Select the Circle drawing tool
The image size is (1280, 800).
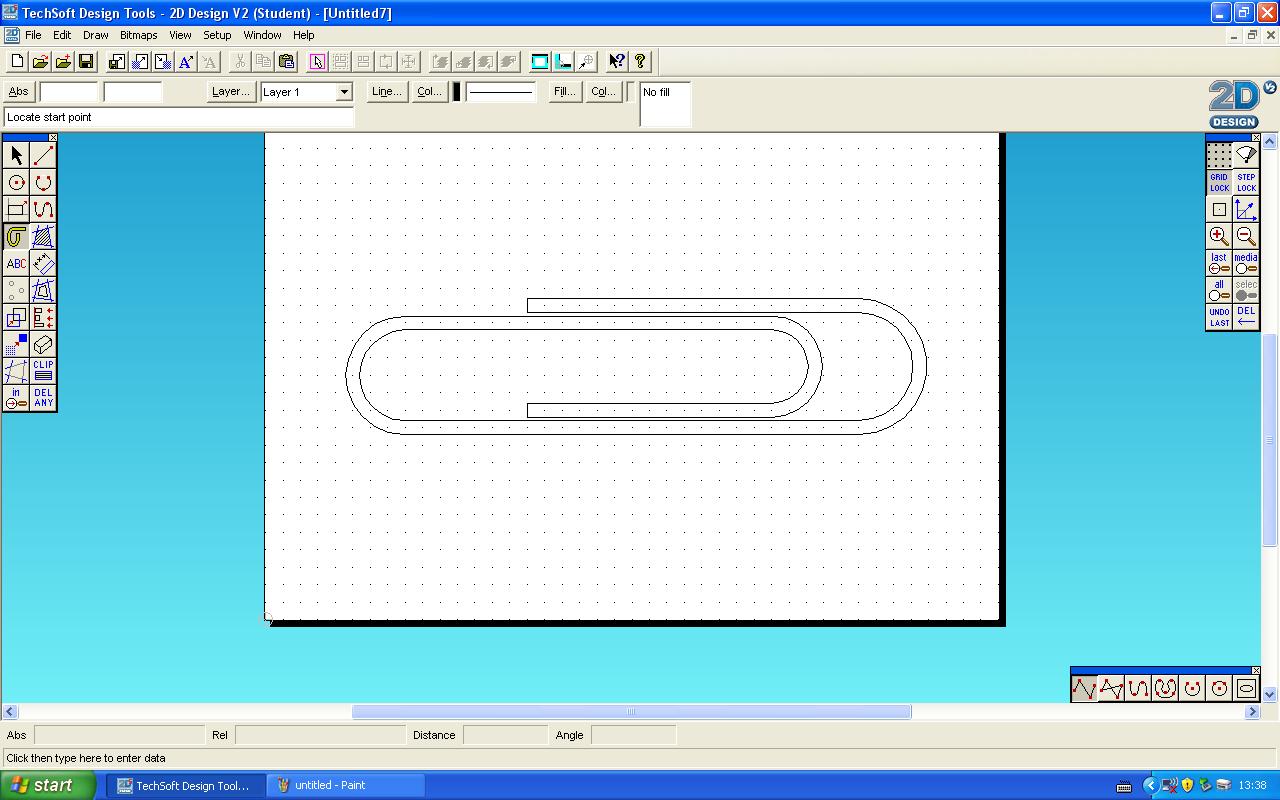[16, 182]
